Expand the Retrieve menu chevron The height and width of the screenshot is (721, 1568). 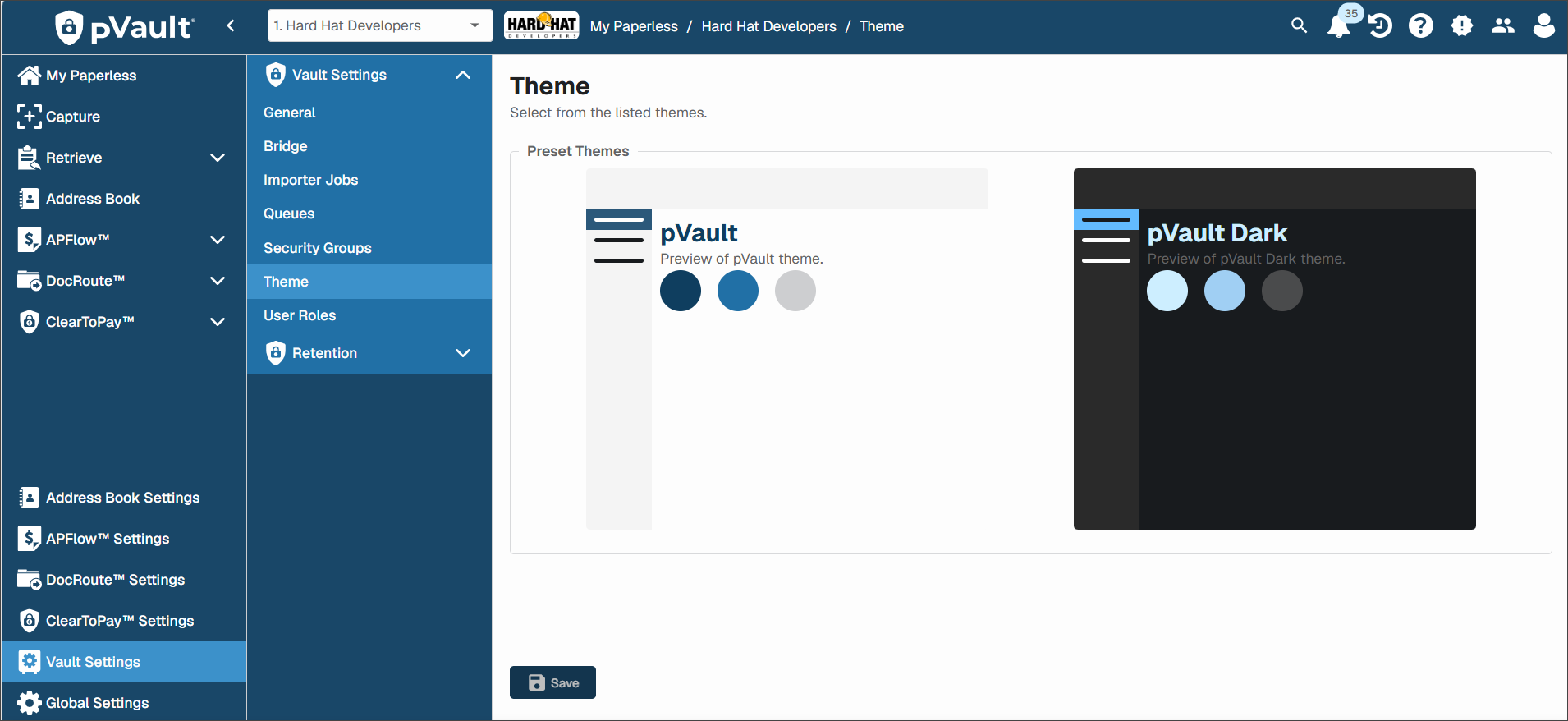pyautogui.click(x=218, y=158)
